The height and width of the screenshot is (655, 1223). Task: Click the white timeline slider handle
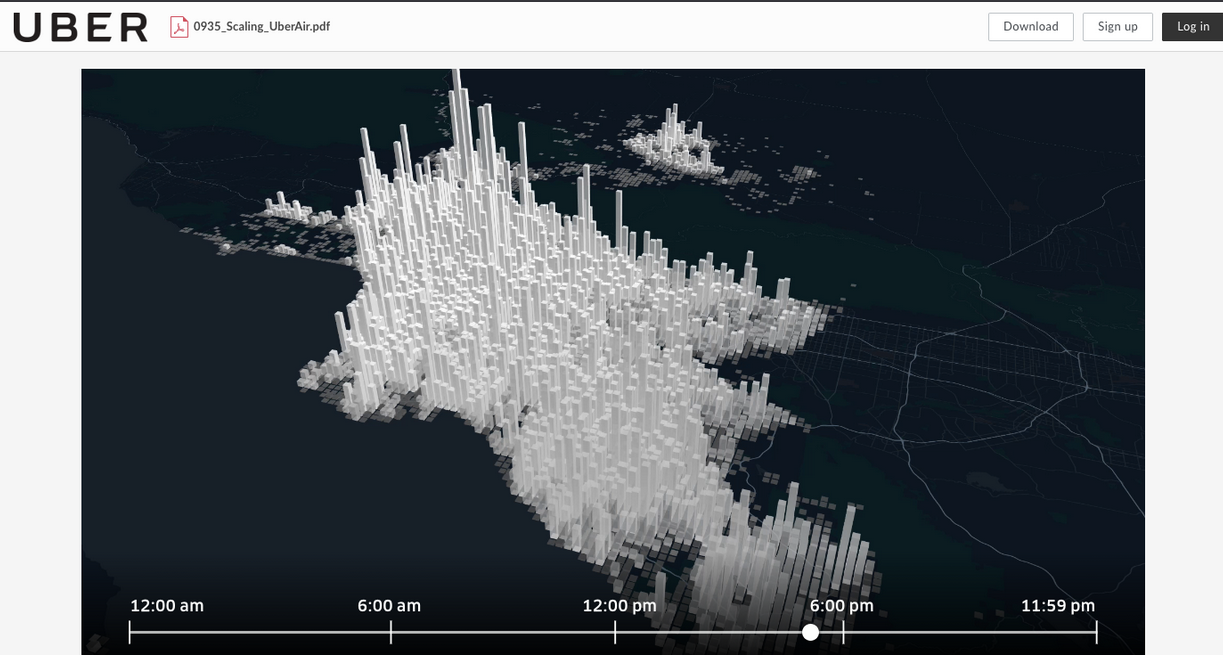pyautogui.click(x=810, y=632)
